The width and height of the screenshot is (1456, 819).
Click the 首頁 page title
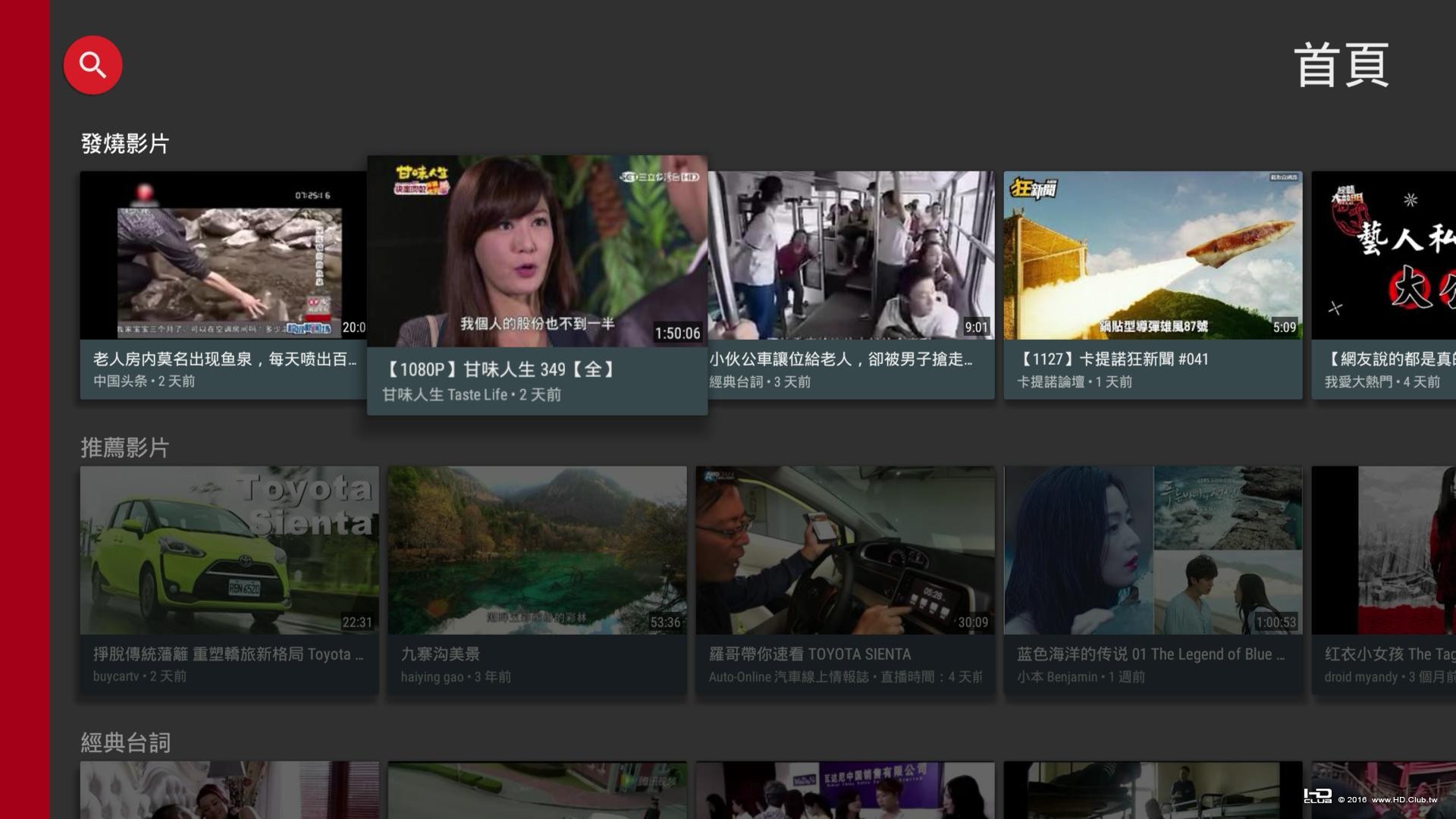(x=1341, y=65)
